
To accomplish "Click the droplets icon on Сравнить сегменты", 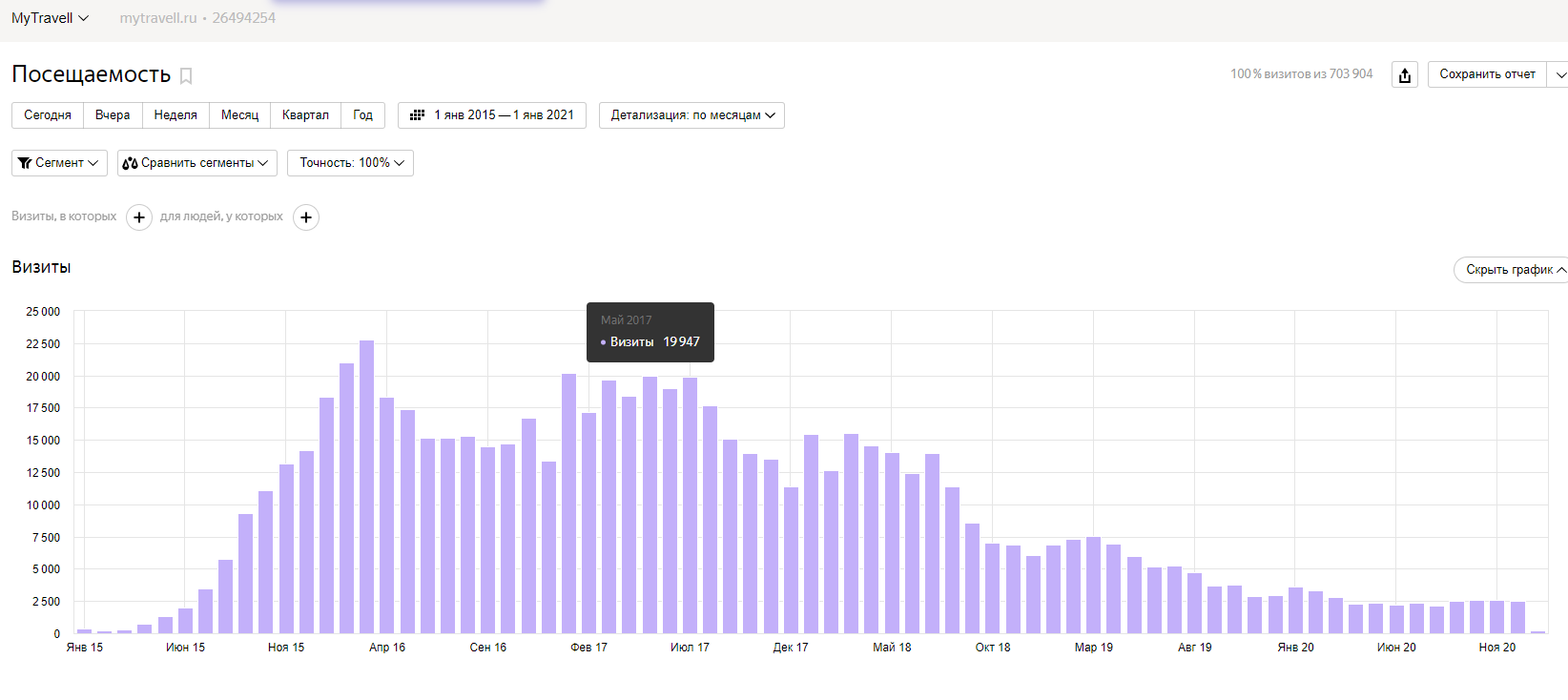I will [x=130, y=163].
